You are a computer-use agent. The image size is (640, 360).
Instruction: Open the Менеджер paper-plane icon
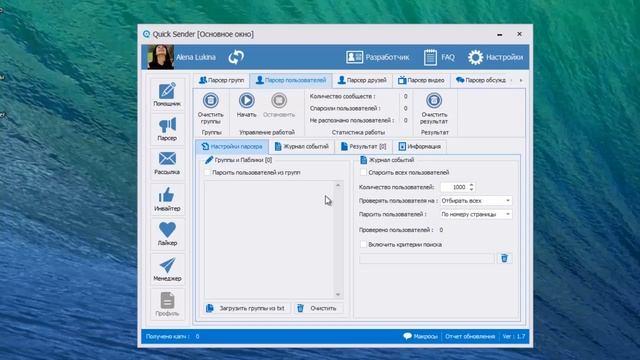[x=167, y=265]
